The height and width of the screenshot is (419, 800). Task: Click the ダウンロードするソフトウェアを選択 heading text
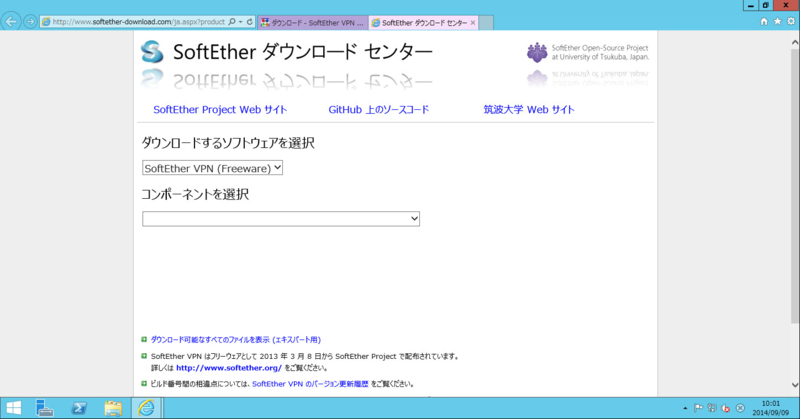click(228, 143)
